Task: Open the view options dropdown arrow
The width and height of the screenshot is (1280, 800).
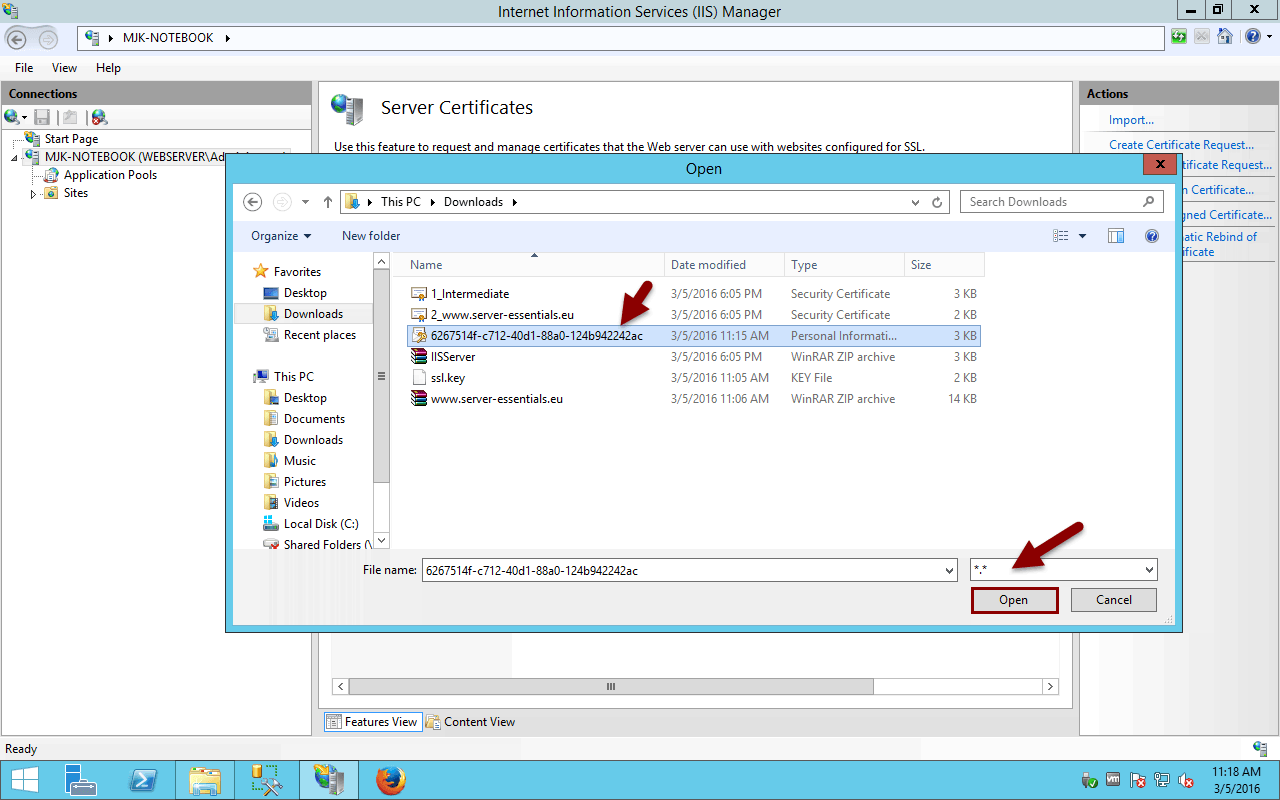Action: click(1082, 236)
